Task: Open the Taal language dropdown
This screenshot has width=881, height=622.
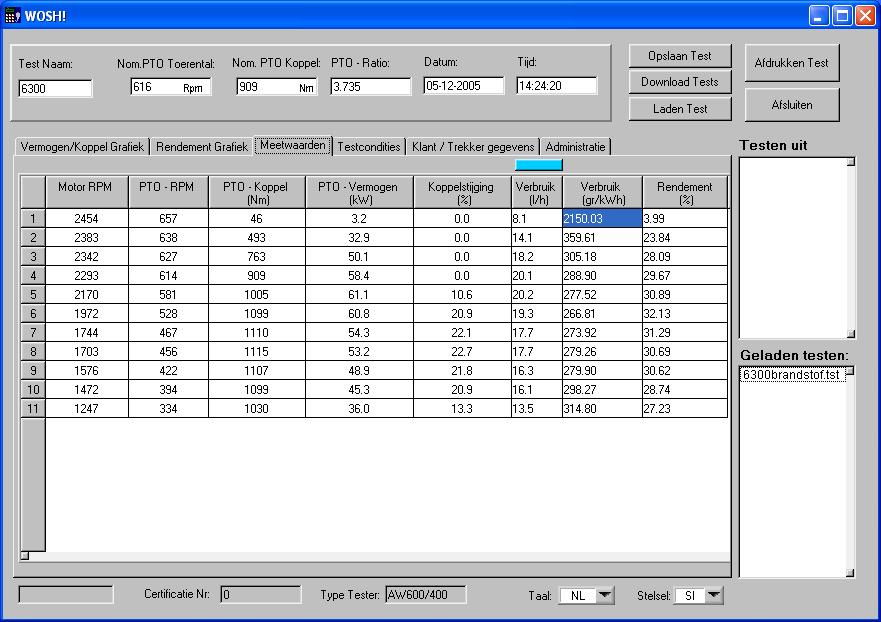Action: 605,595
